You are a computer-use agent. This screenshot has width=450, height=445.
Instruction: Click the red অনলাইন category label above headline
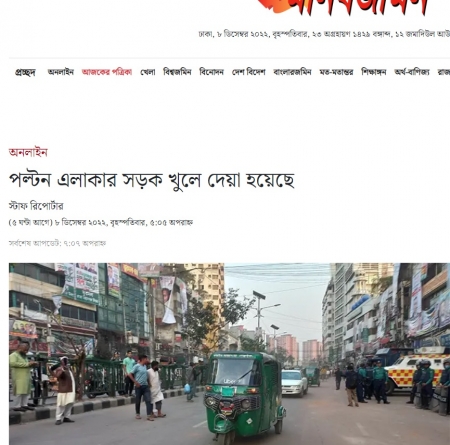[x=28, y=152]
